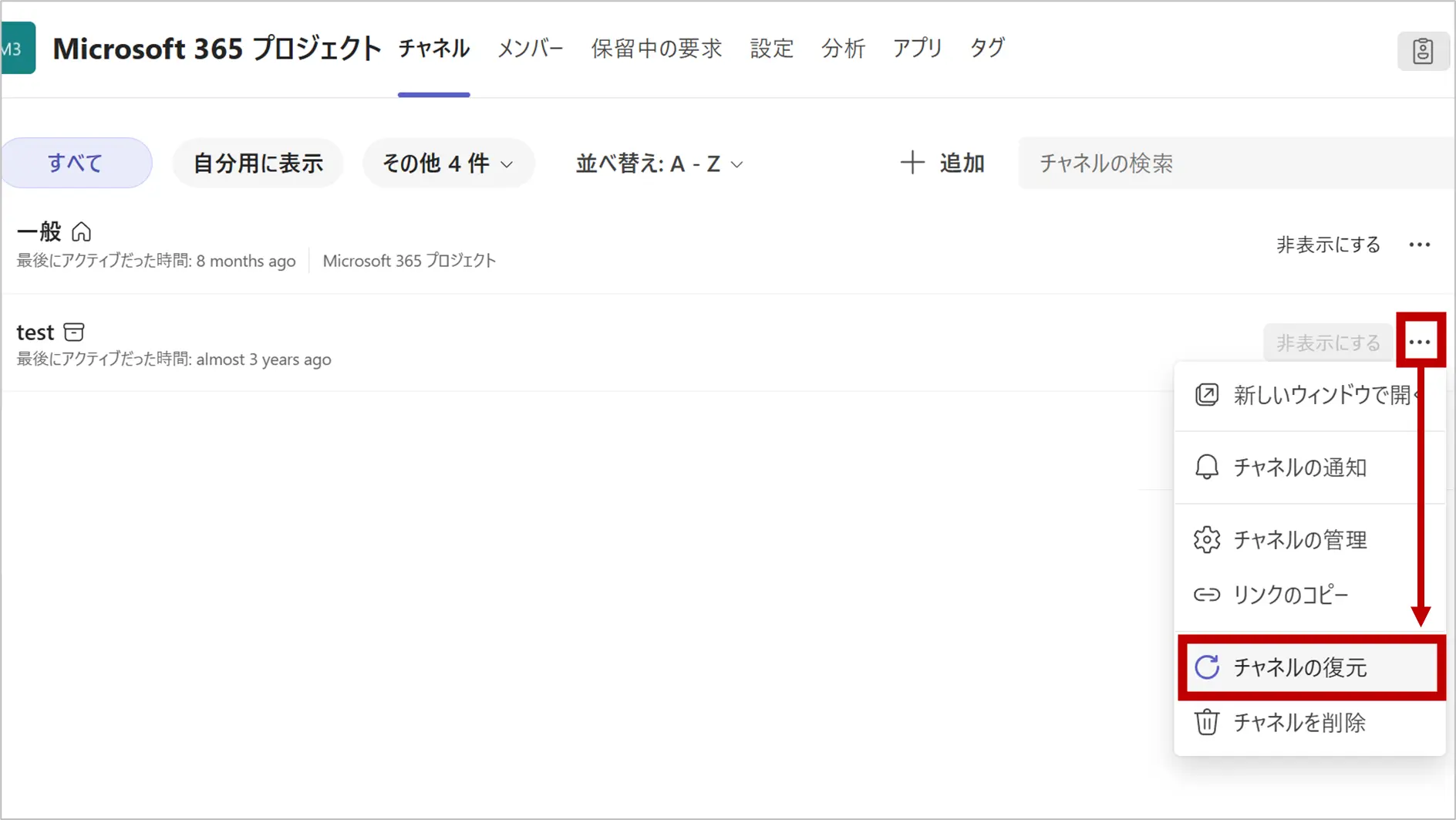Open the clipboard icon at top right
Viewport: 1456px width, 820px height.
(x=1422, y=51)
